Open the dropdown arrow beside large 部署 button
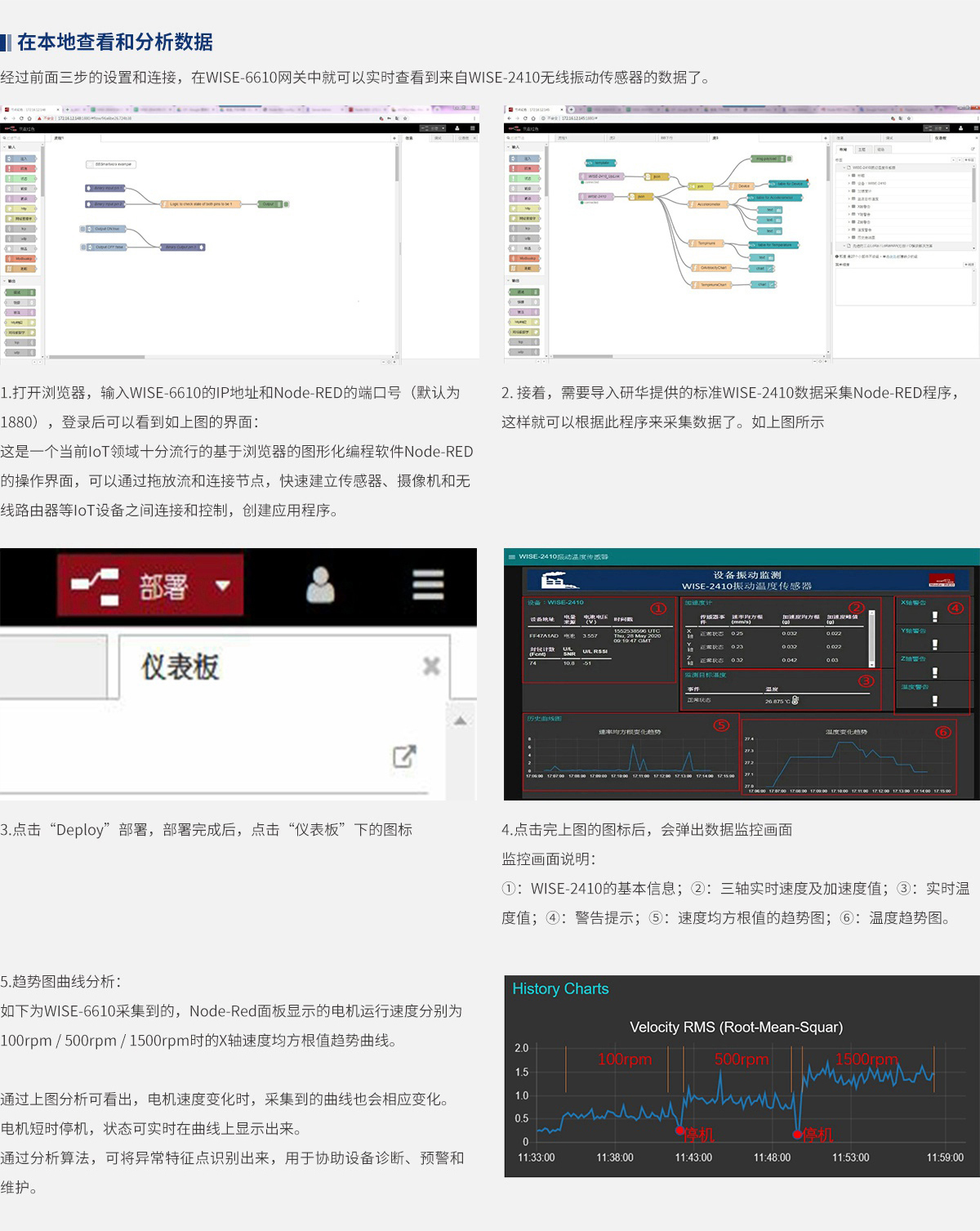 tap(222, 585)
